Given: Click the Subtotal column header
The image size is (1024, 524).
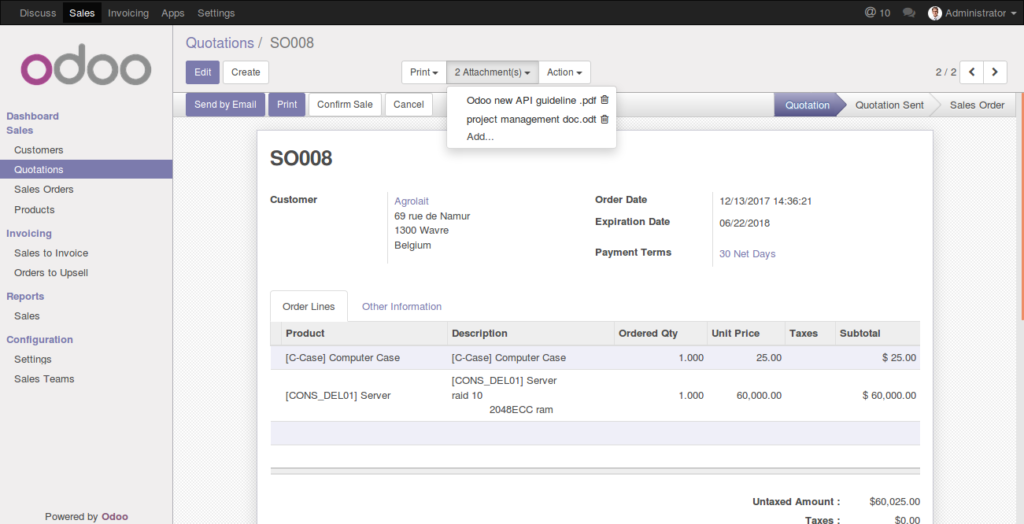Looking at the screenshot, I should click(878, 333).
